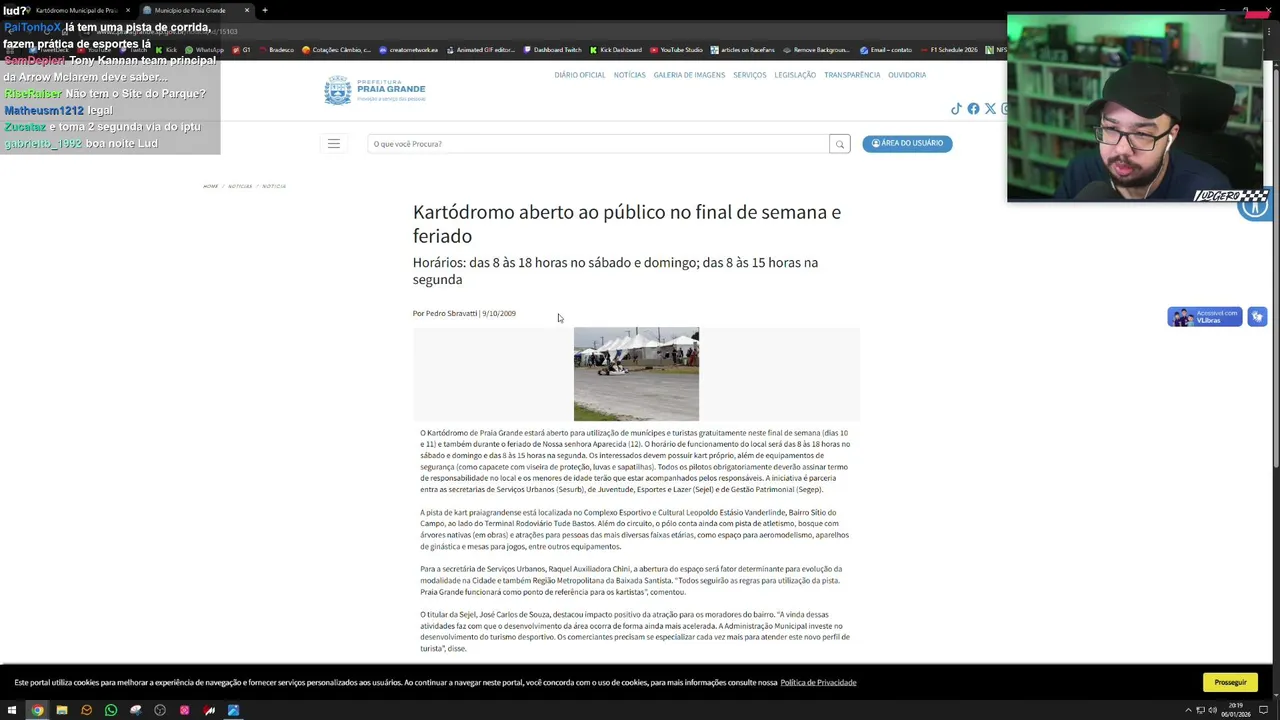This screenshot has width=1280, height=720.
Task: Close the Kartódromo Municipal browser tab
Action: (x=127, y=10)
